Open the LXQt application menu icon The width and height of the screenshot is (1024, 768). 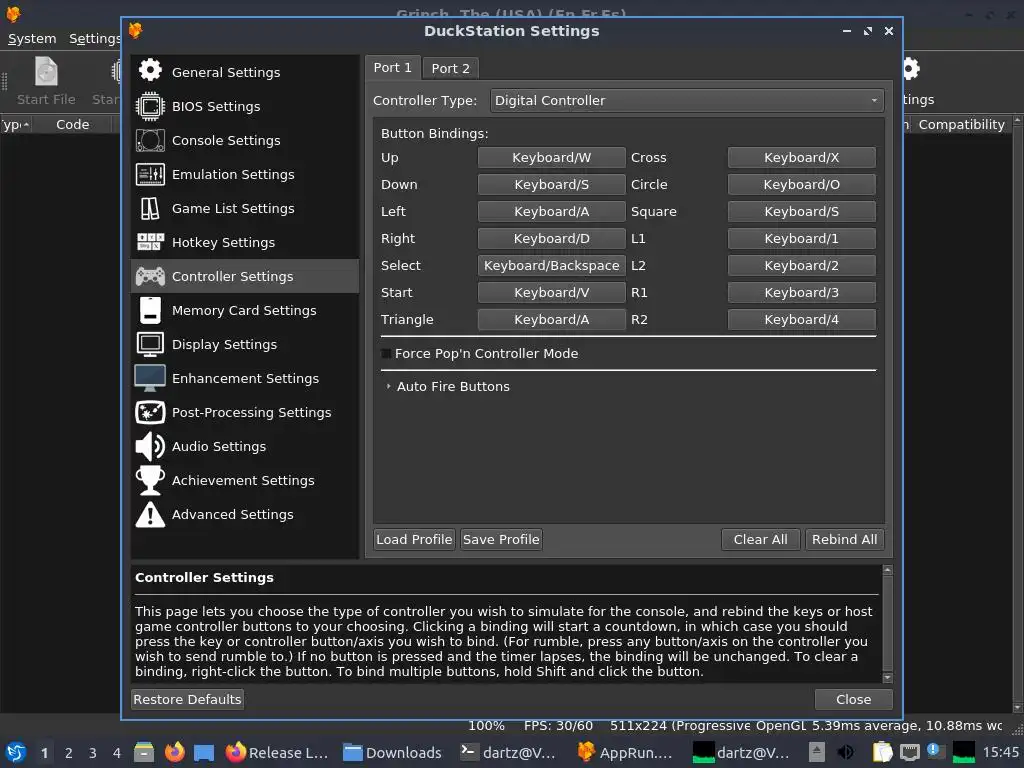16,752
